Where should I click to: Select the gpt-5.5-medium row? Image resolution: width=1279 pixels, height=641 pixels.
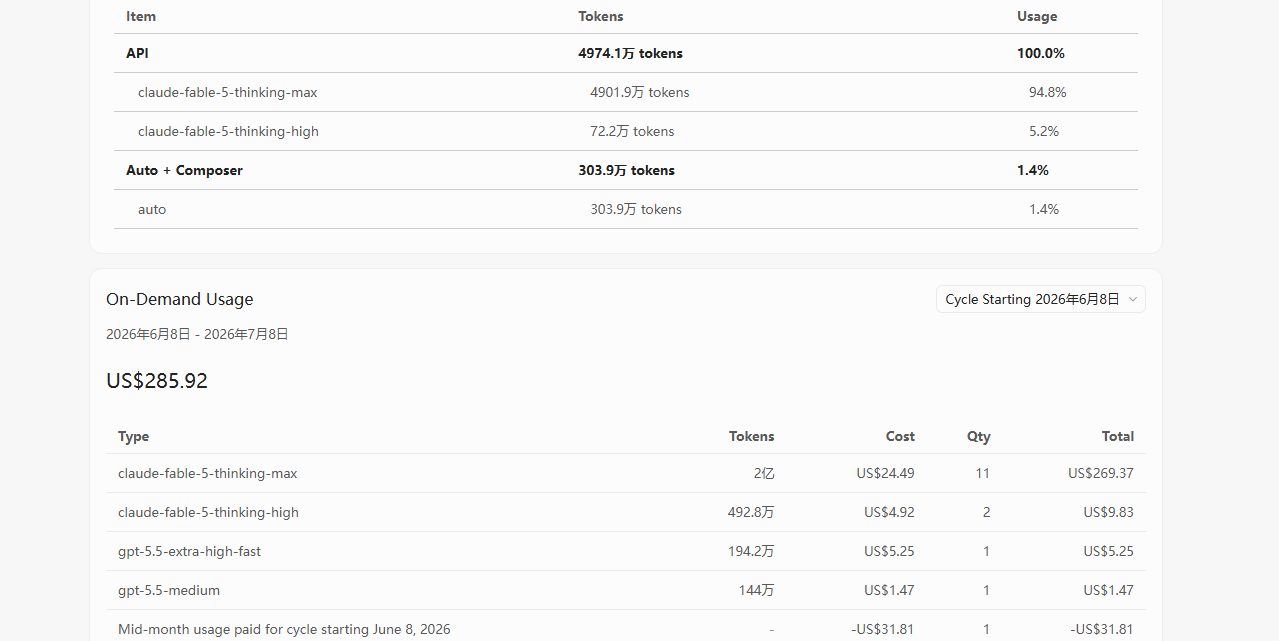626,590
